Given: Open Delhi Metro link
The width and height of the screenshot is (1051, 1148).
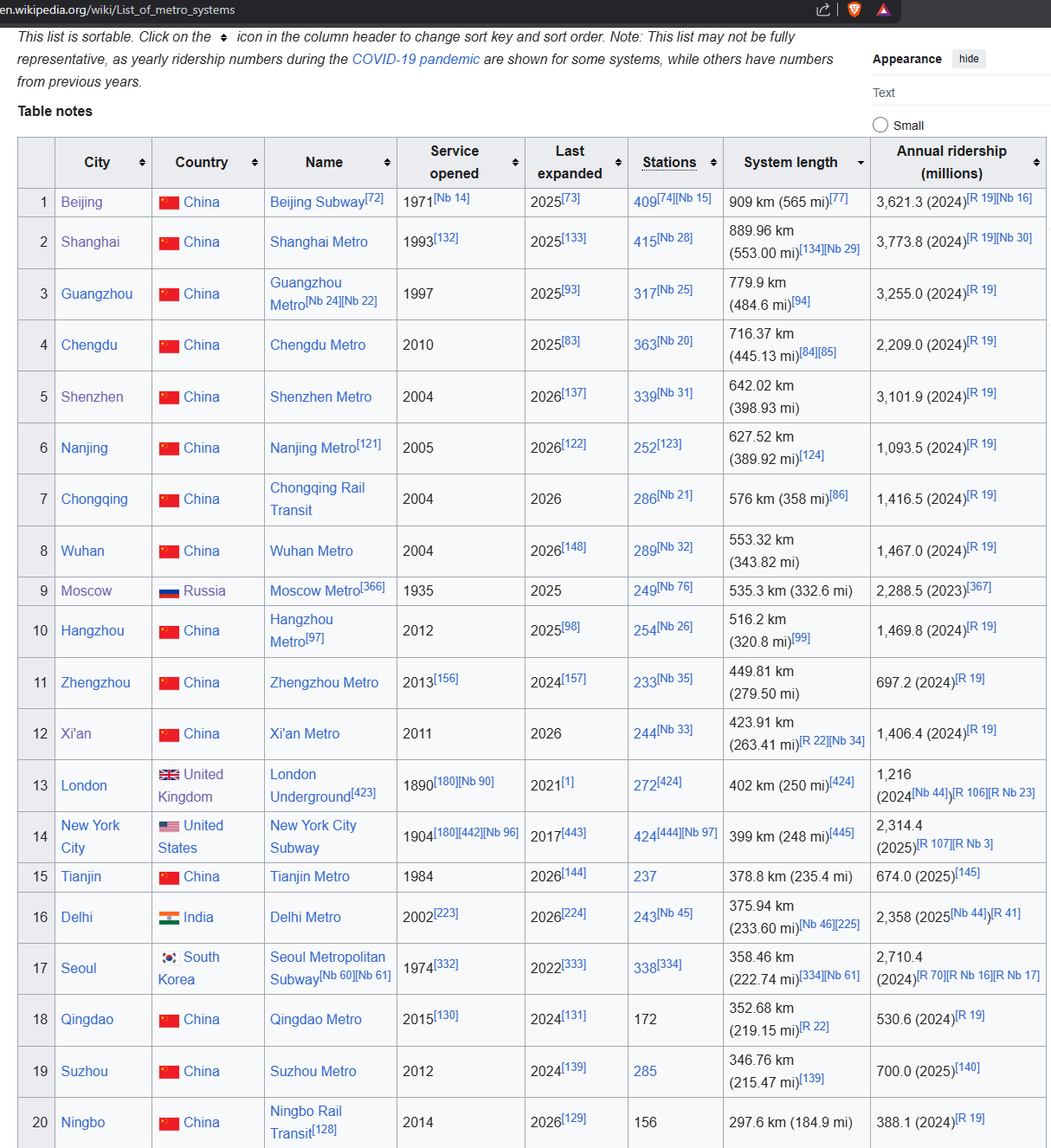Looking at the screenshot, I should (306, 917).
